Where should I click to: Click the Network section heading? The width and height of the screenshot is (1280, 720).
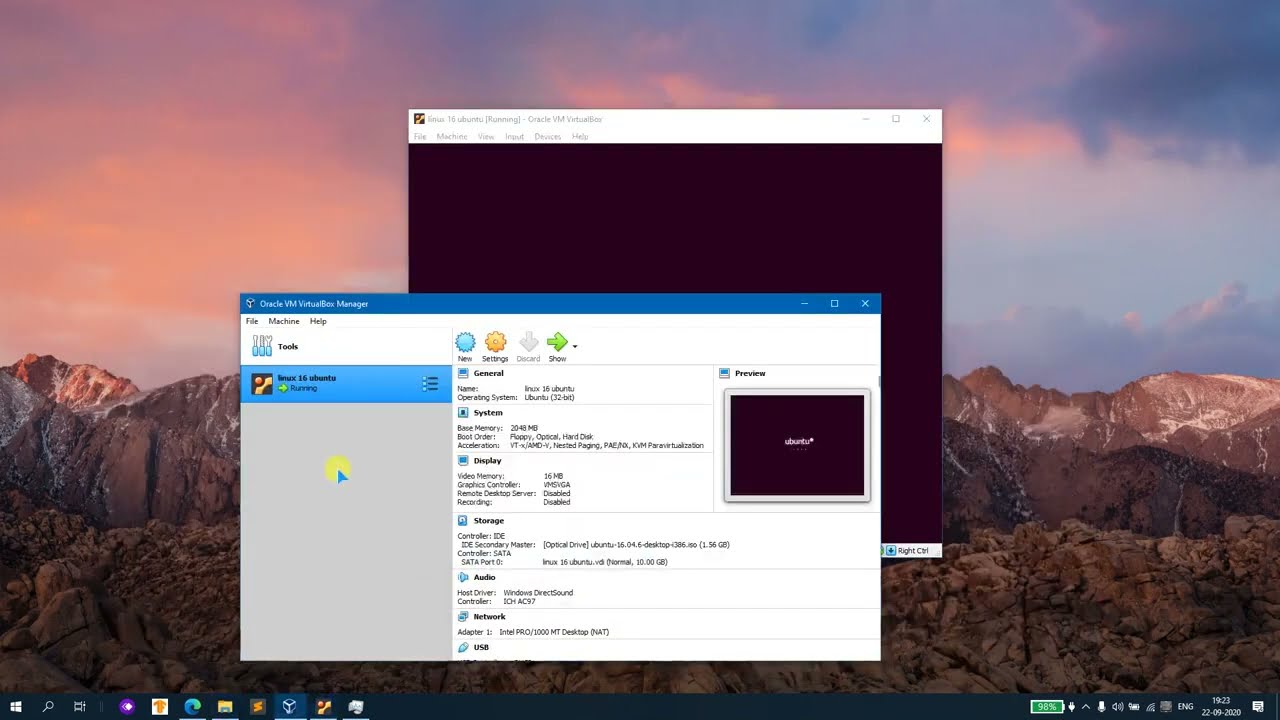click(x=490, y=616)
